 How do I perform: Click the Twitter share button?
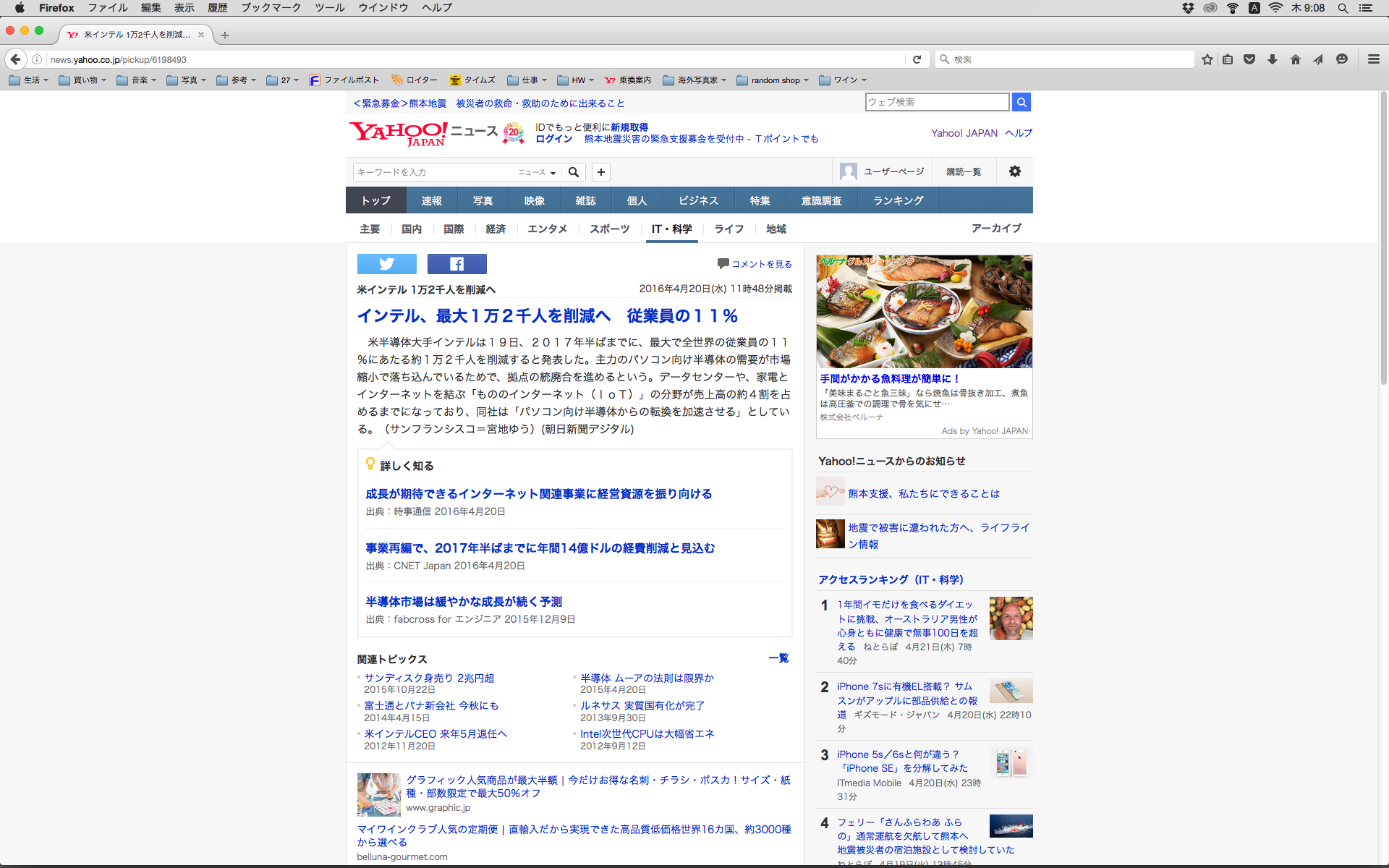tap(386, 264)
